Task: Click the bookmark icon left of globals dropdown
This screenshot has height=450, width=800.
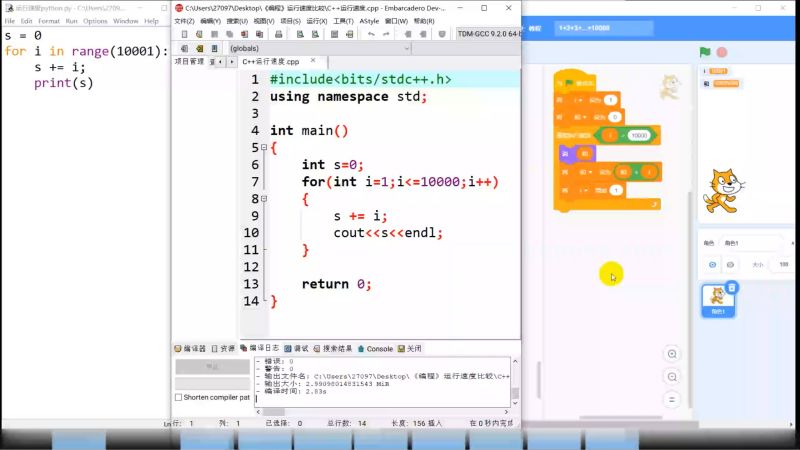Action: coord(214,48)
